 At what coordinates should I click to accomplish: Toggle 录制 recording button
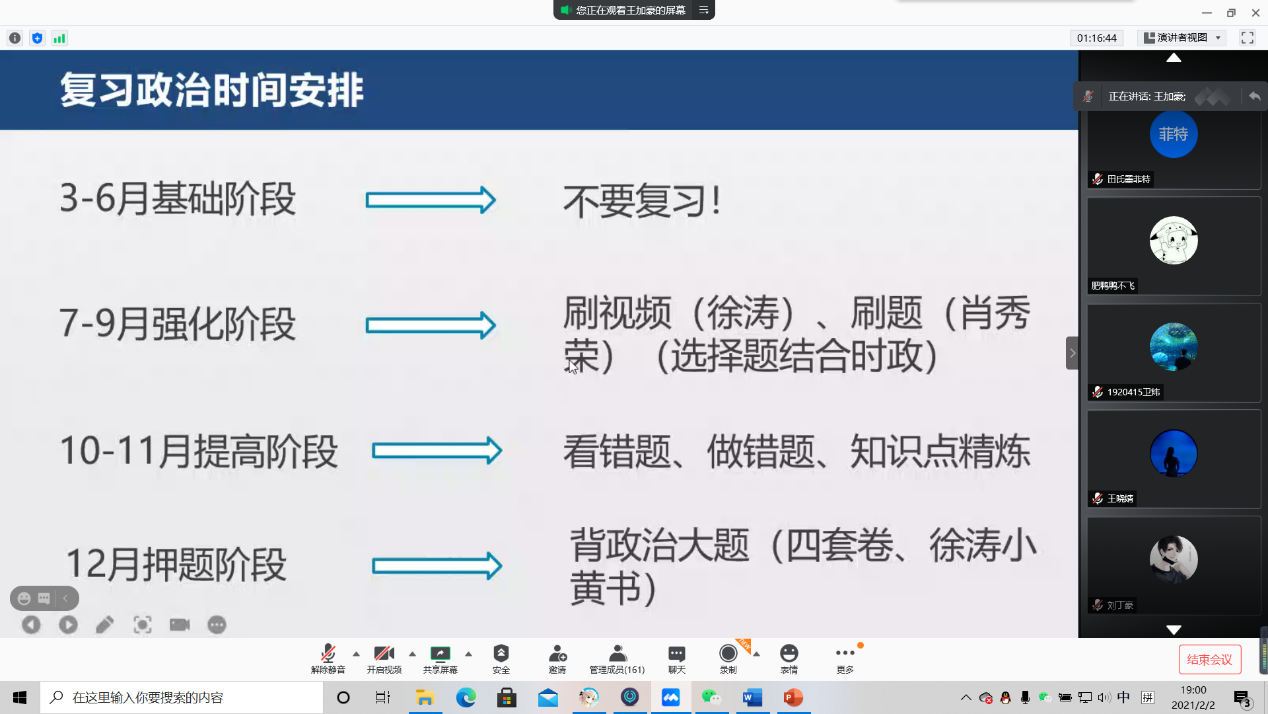(728, 654)
